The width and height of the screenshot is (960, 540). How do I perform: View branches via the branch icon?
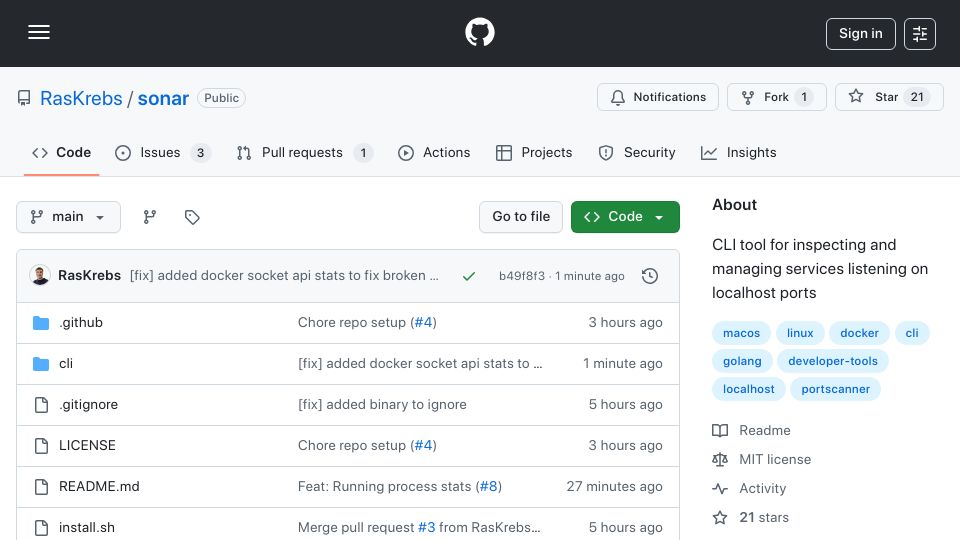(x=149, y=217)
